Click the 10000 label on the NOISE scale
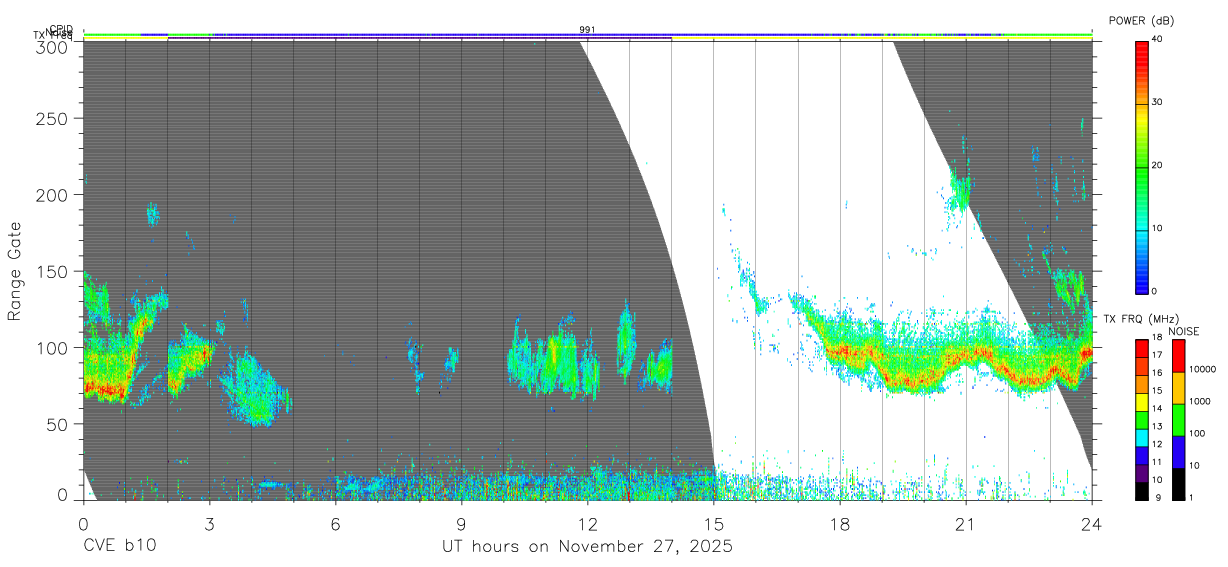This screenshot has width=1228, height=567. coord(1202,369)
